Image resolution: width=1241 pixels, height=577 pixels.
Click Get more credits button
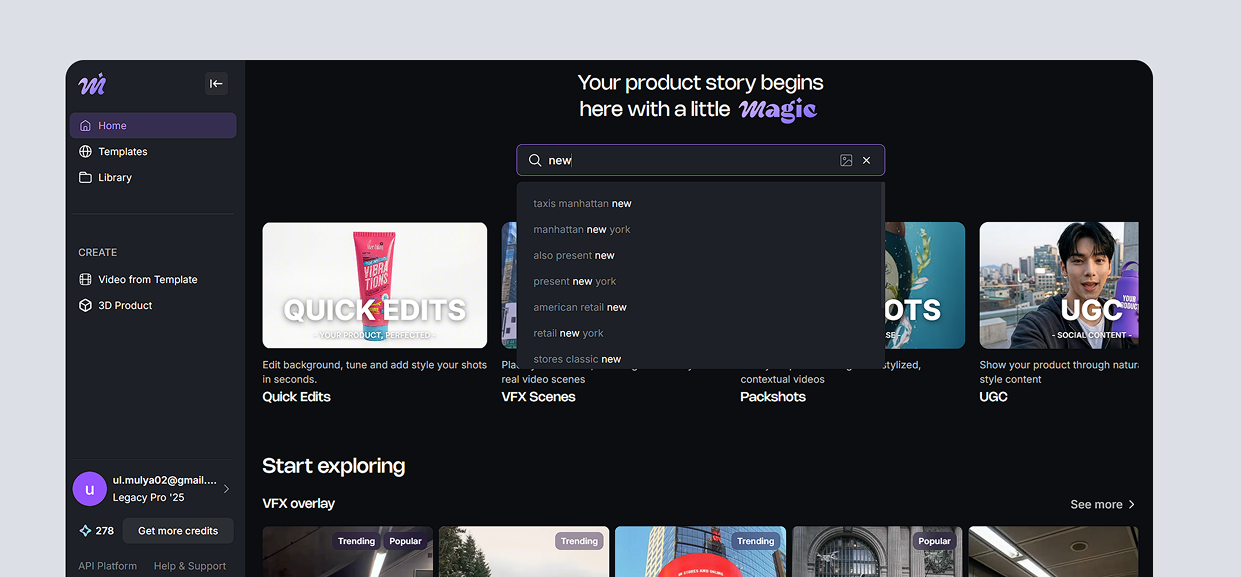click(178, 531)
